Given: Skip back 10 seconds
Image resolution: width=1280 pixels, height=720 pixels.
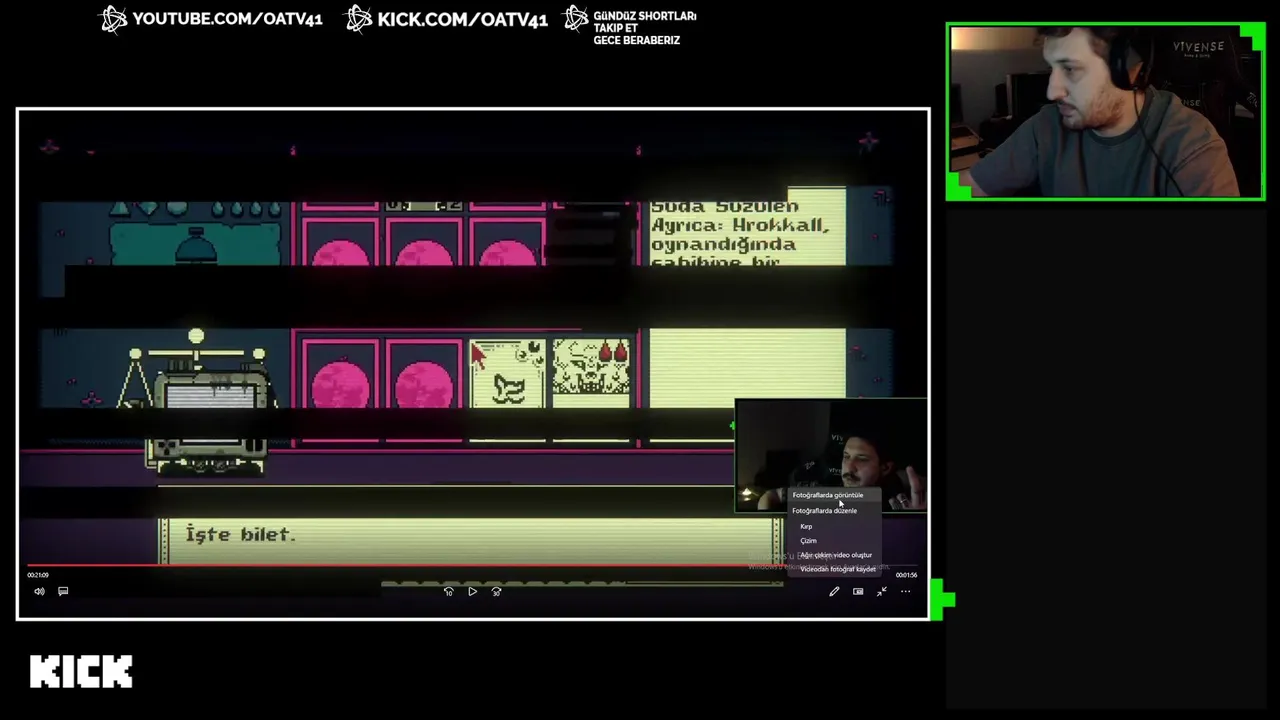Looking at the screenshot, I should (448, 591).
